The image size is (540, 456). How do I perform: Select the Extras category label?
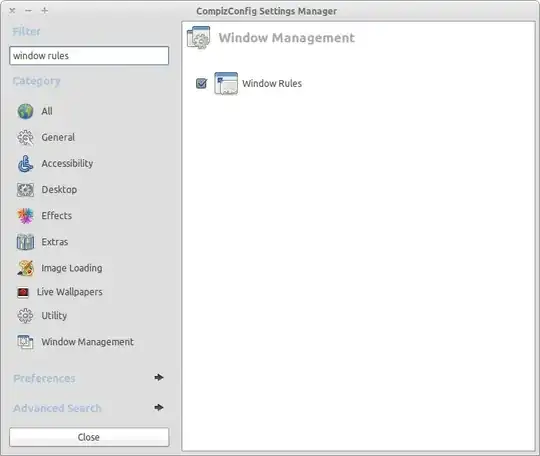coord(54,242)
